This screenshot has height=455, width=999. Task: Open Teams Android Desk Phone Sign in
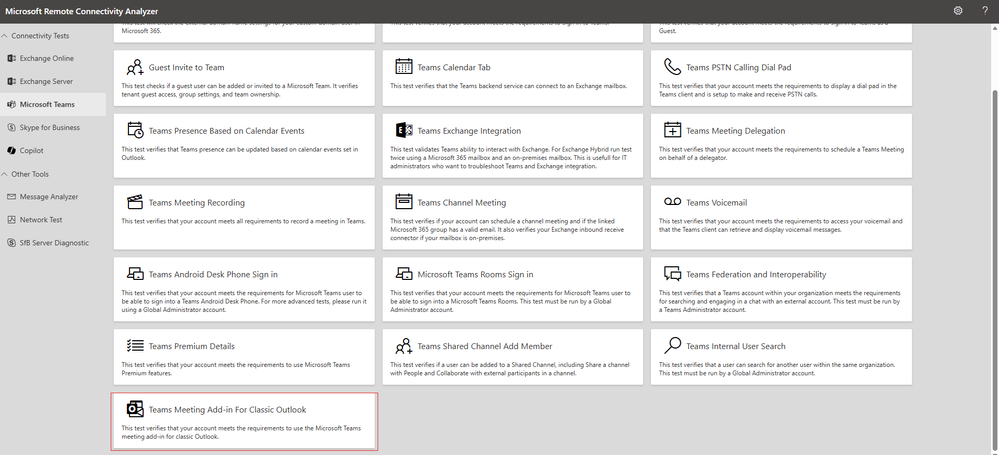[x=244, y=289]
